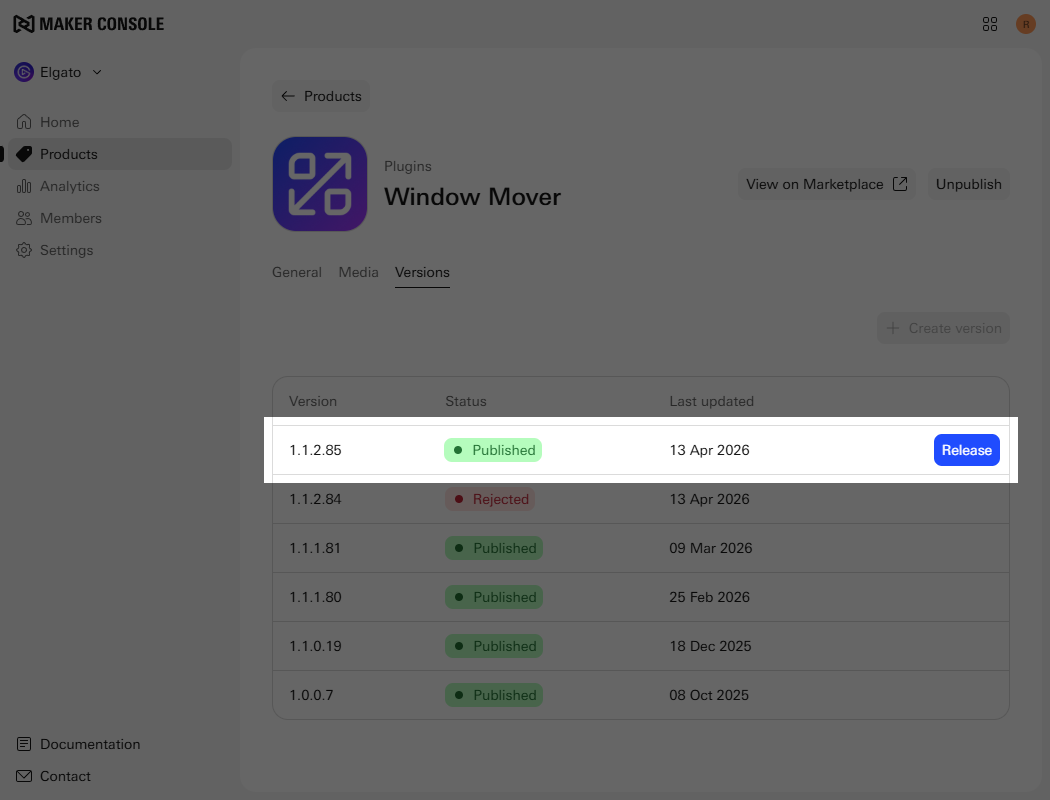Click the Unpublish button
The image size is (1050, 800).
coord(968,184)
